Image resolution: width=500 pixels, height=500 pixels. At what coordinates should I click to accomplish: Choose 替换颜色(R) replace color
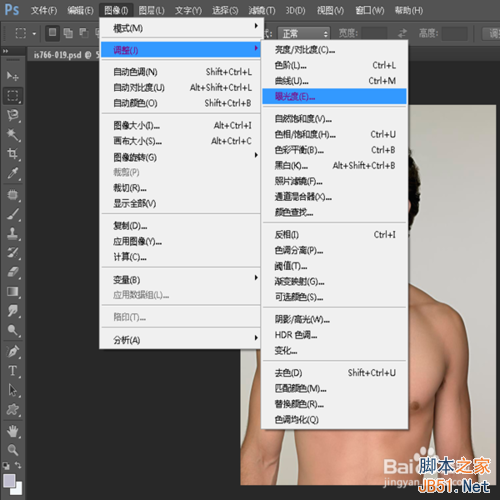point(334,404)
